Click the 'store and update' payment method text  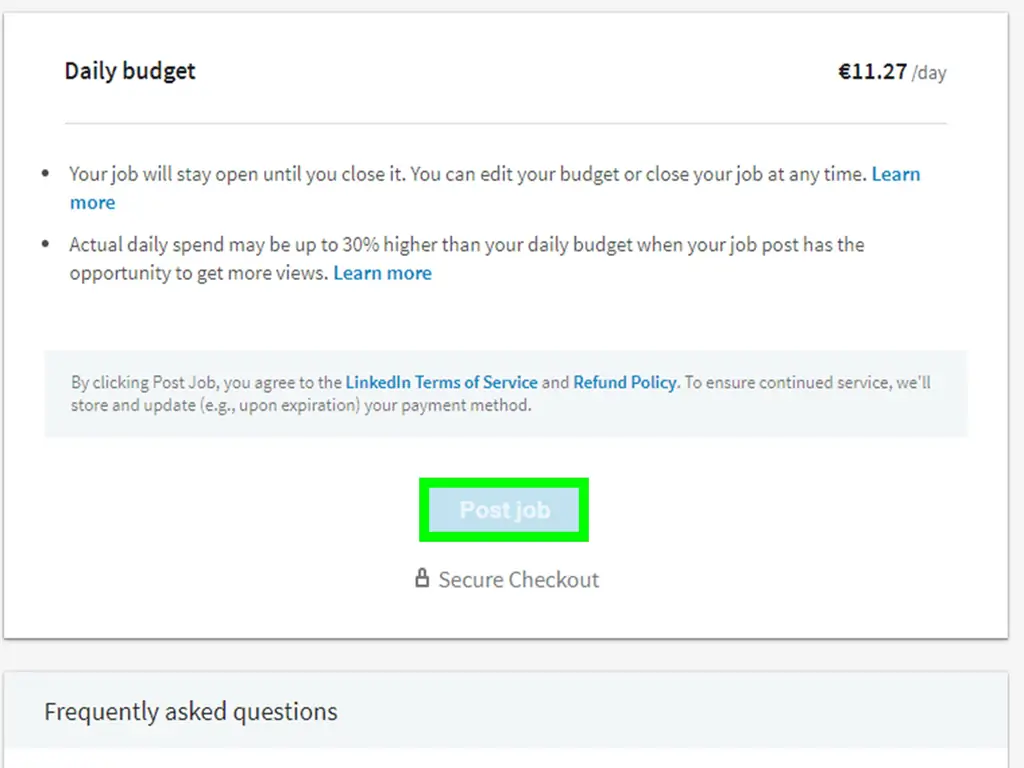click(300, 406)
